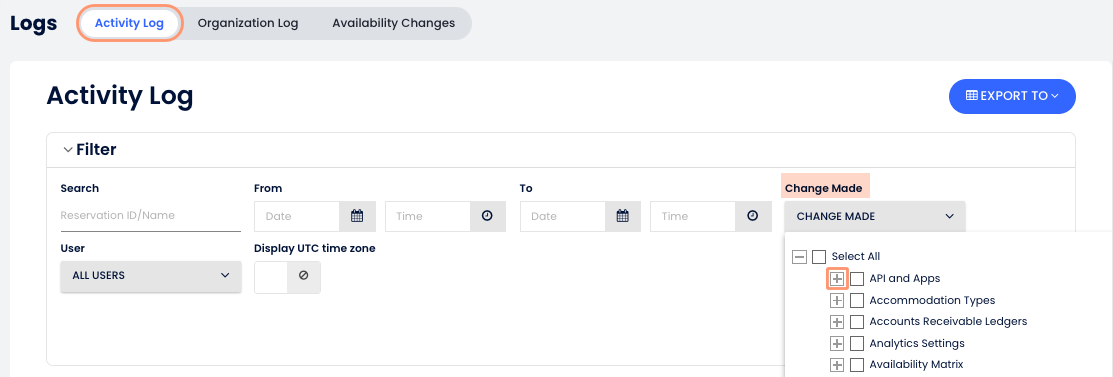Open the ALL USERS dropdown
Image resolution: width=1113 pixels, height=377 pixels.
coord(151,275)
